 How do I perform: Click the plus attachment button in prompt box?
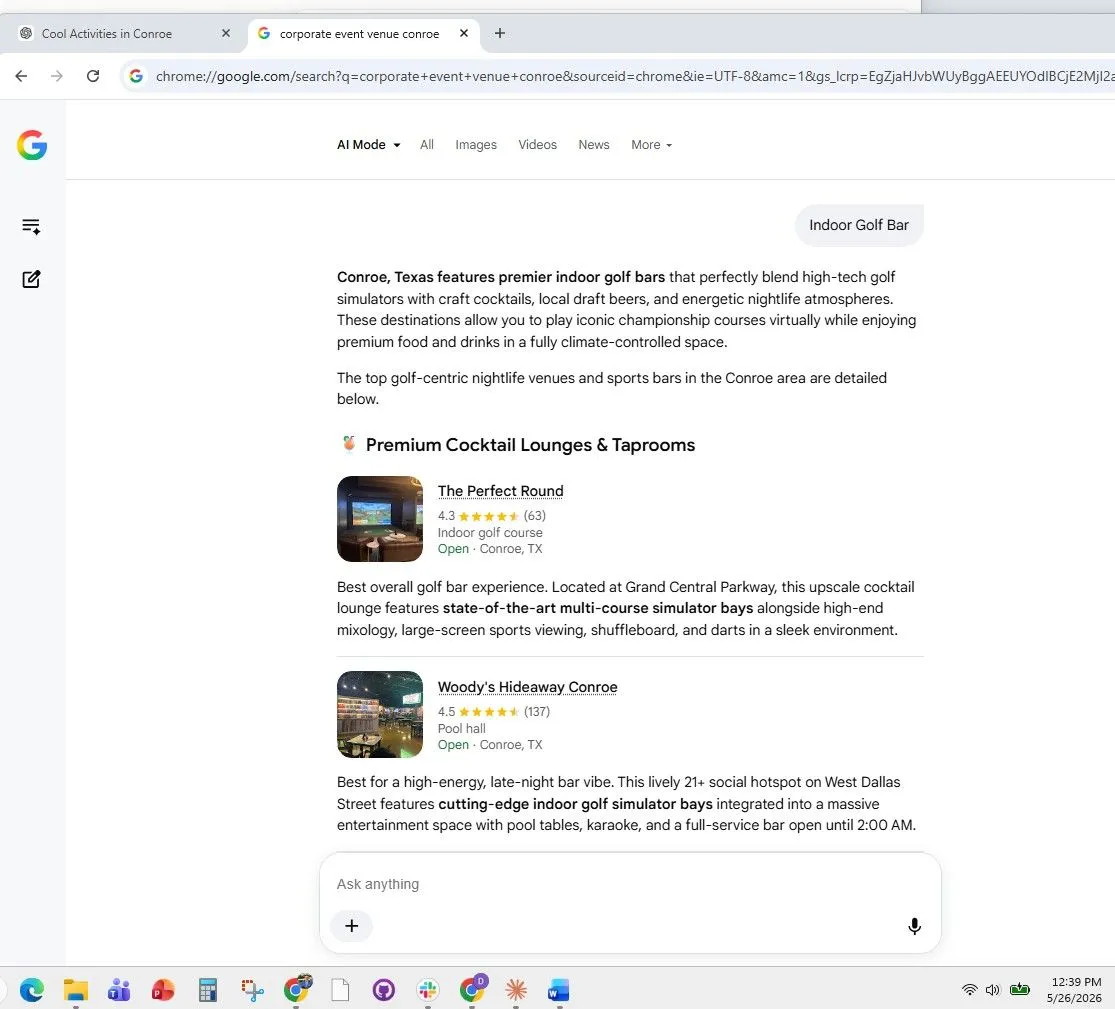tap(351, 926)
